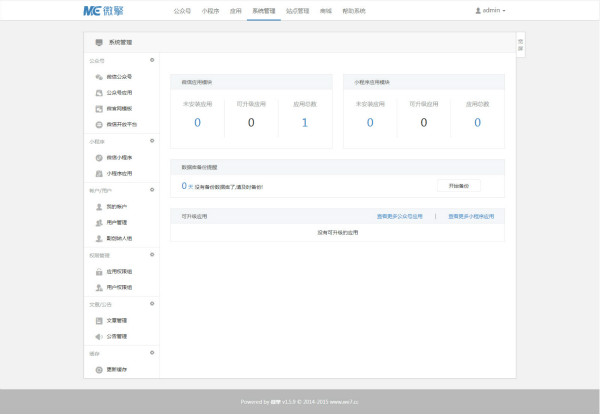Image resolution: width=600 pixels, height=414 pixels.
Task: Click the 应用权限组 lock icon
Action: point(98,271)
